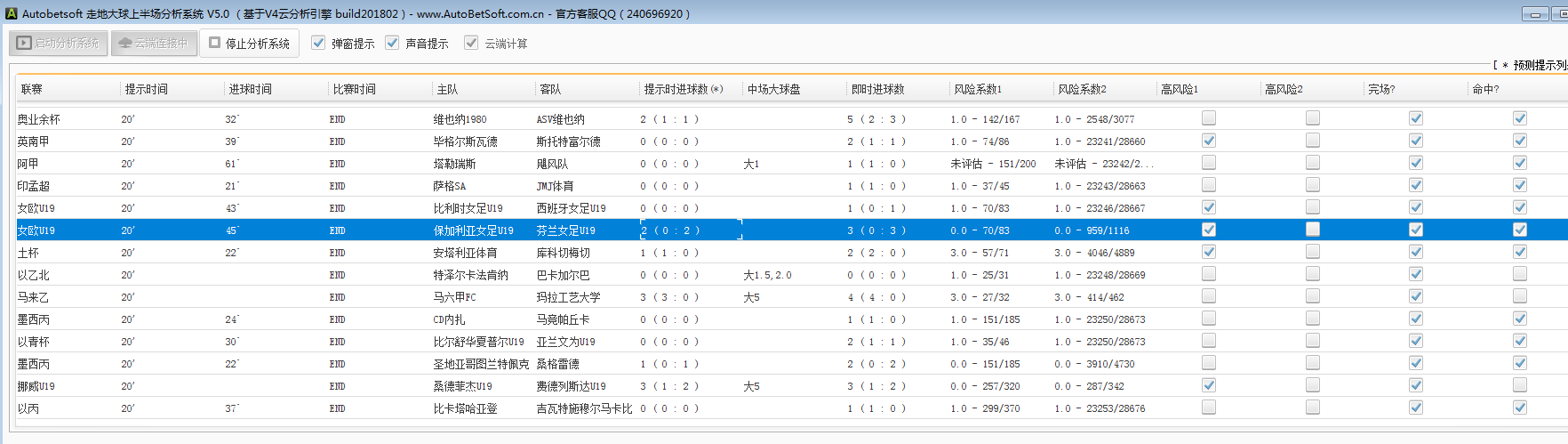
Task: Uncheck 高风险1 for the 英南甲 row
Action: pyautogui.click(x=1209, y=141)
